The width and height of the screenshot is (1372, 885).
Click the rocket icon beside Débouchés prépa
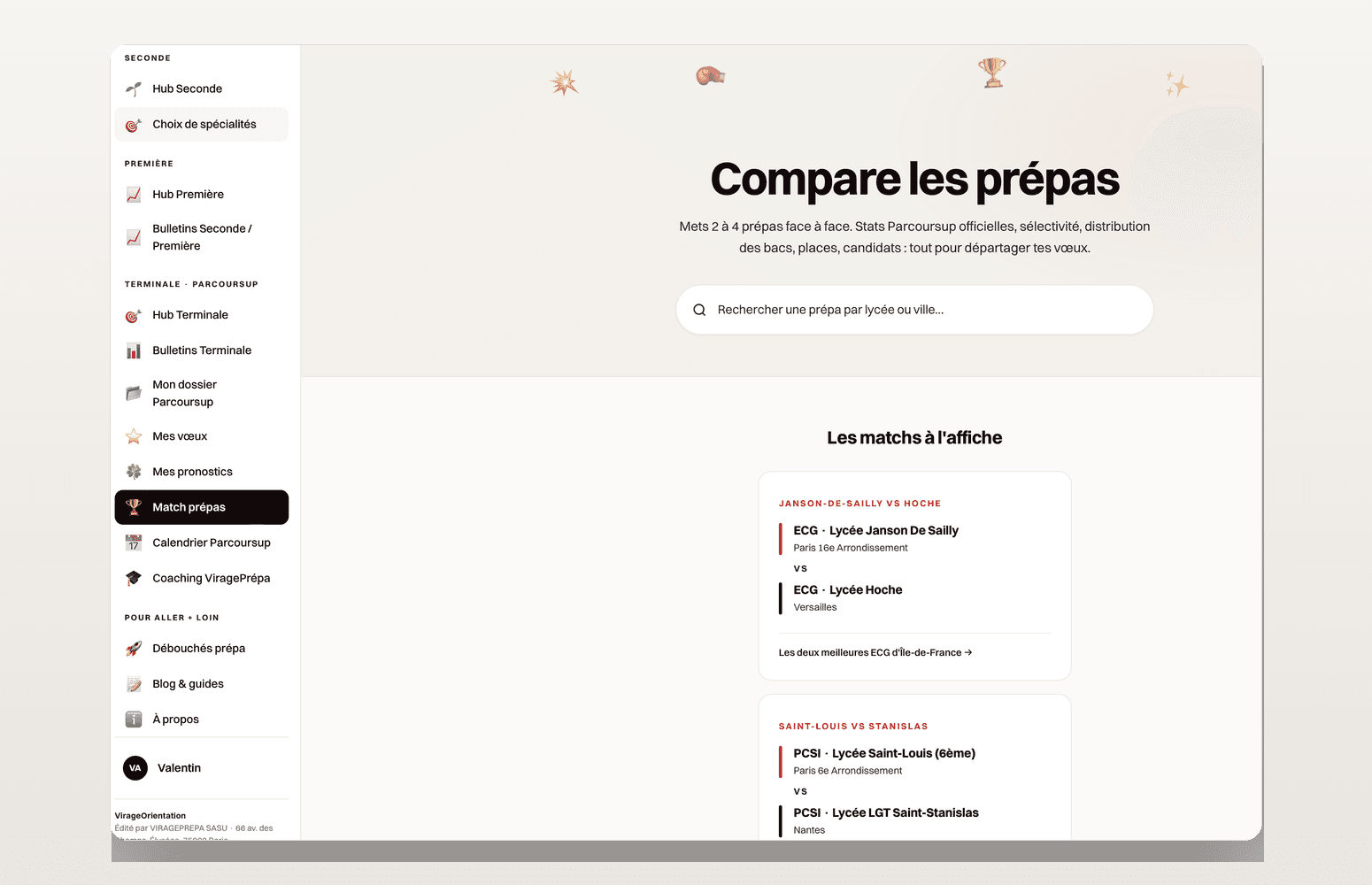coord(134,649)
